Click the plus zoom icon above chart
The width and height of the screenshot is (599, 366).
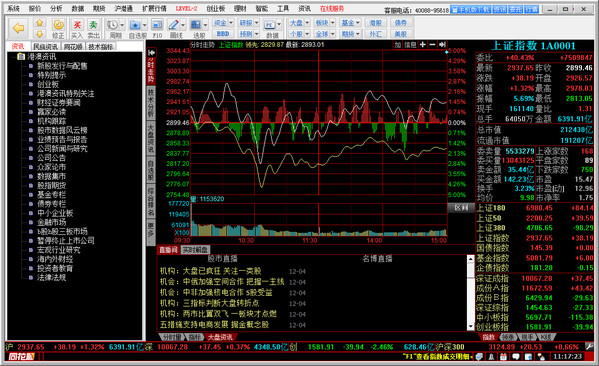point(423,45)
